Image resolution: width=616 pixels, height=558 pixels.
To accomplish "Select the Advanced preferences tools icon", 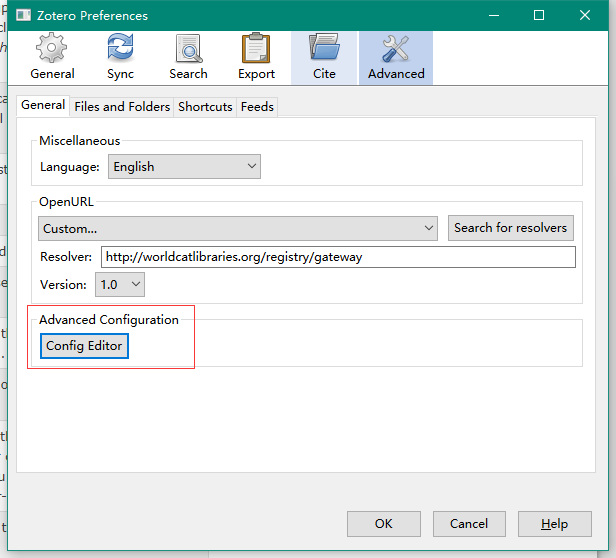I will (396, 48).
